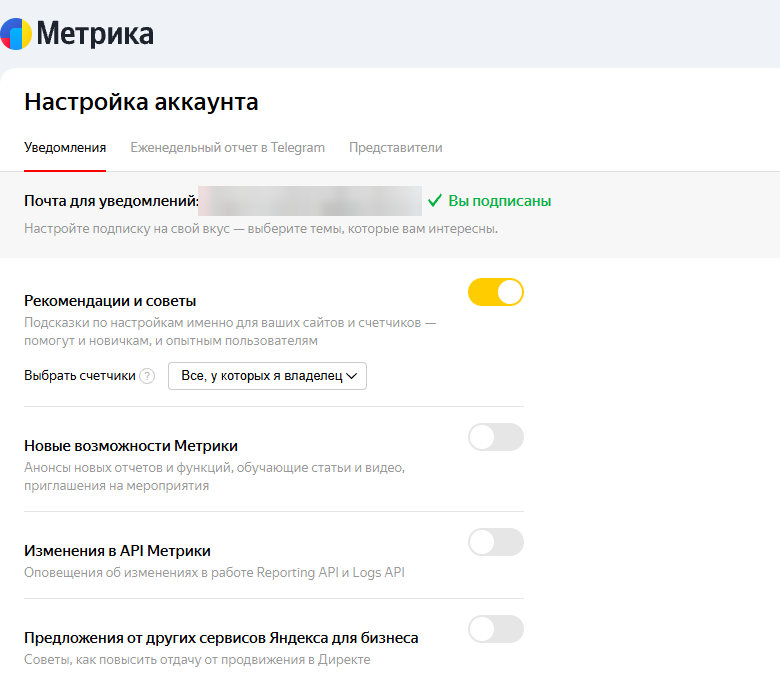Turn on Изменения в API Метрики switch
This screenshot has height=685, width=780.
tap(496, 542)
